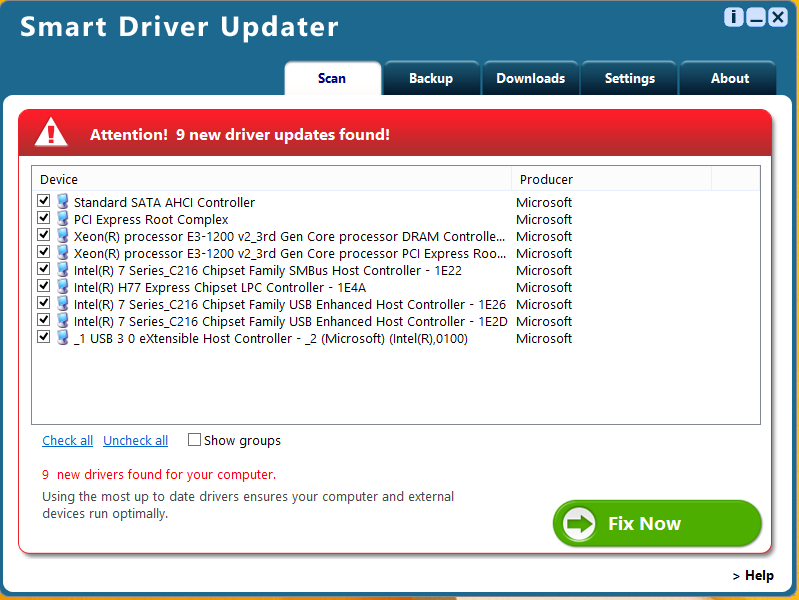Click device icon for SMBus Host Controller 1E22
Viewport: 799px width, 600px height.
(x=63, y=269)
